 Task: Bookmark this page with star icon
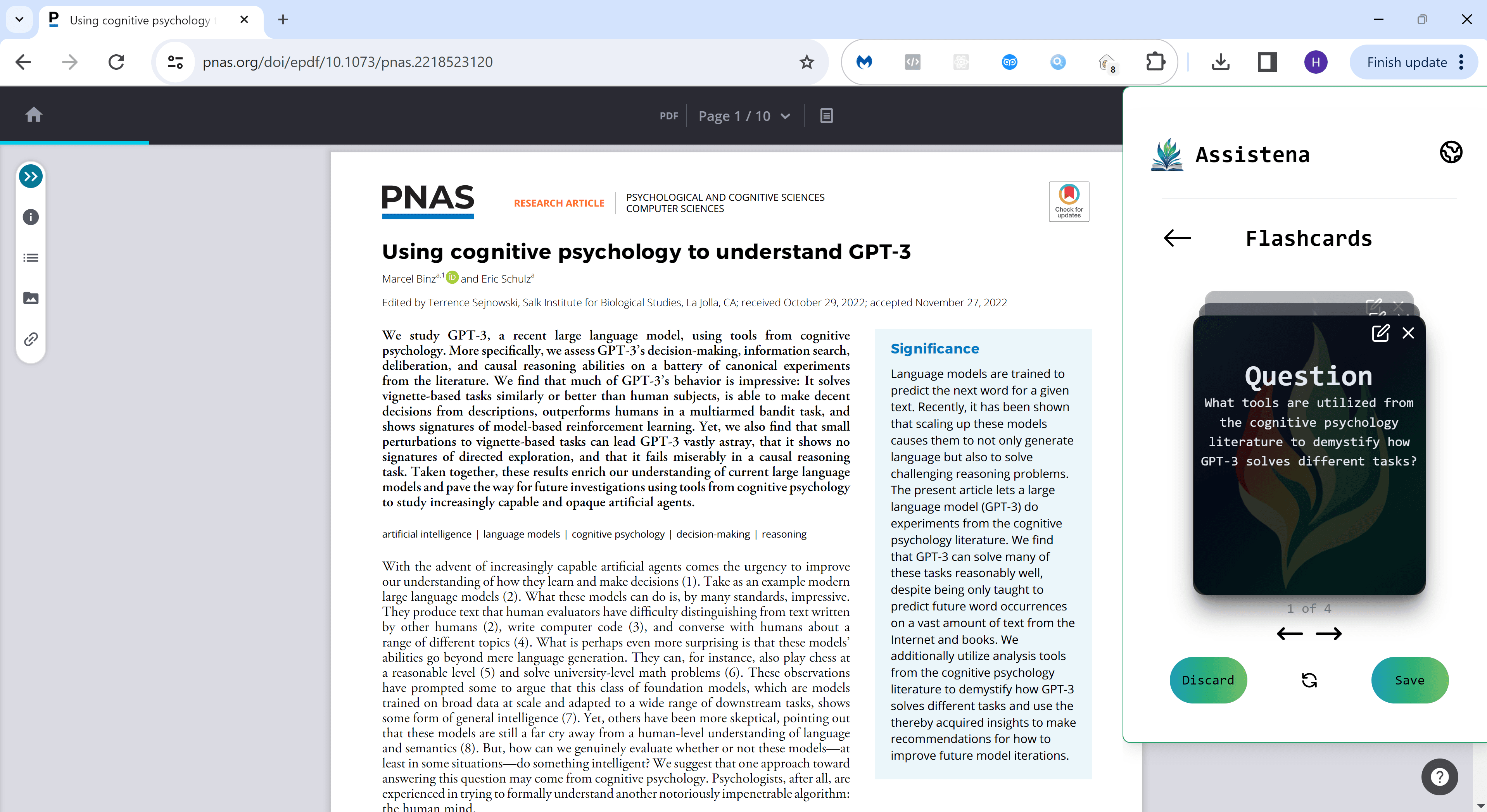click(807, 62)
